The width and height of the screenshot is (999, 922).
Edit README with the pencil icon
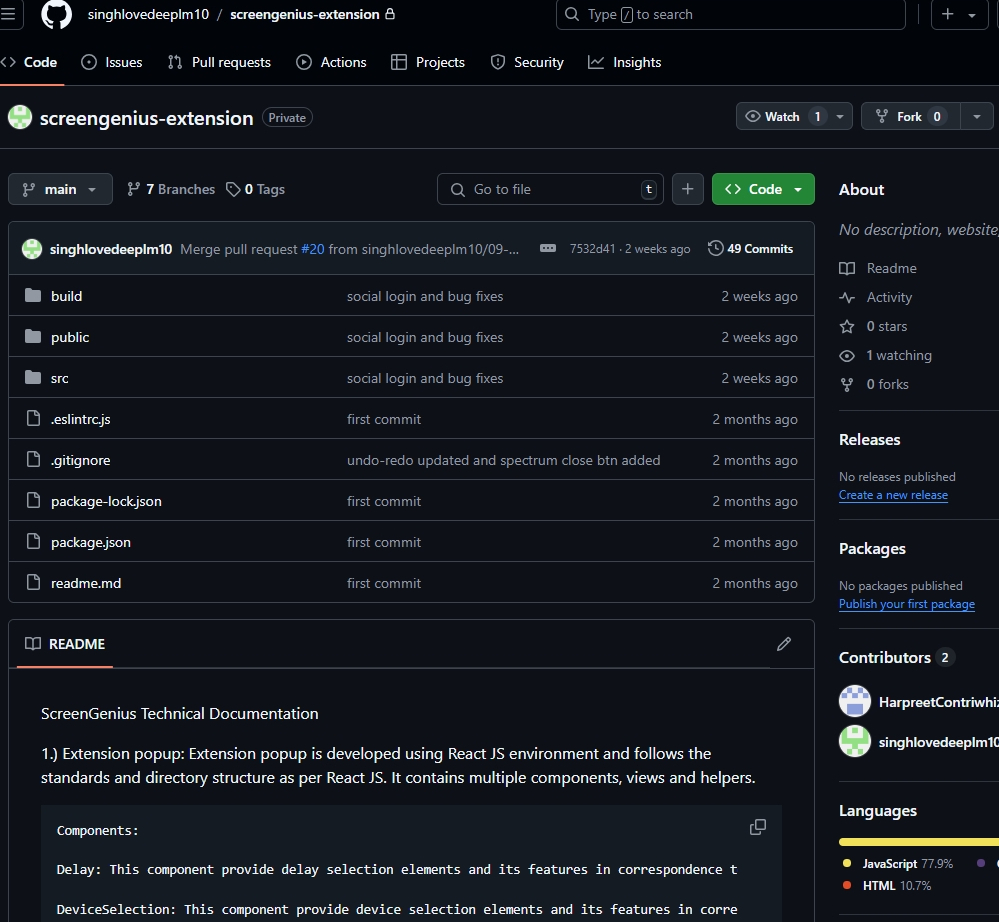click(x=784, y=644)
